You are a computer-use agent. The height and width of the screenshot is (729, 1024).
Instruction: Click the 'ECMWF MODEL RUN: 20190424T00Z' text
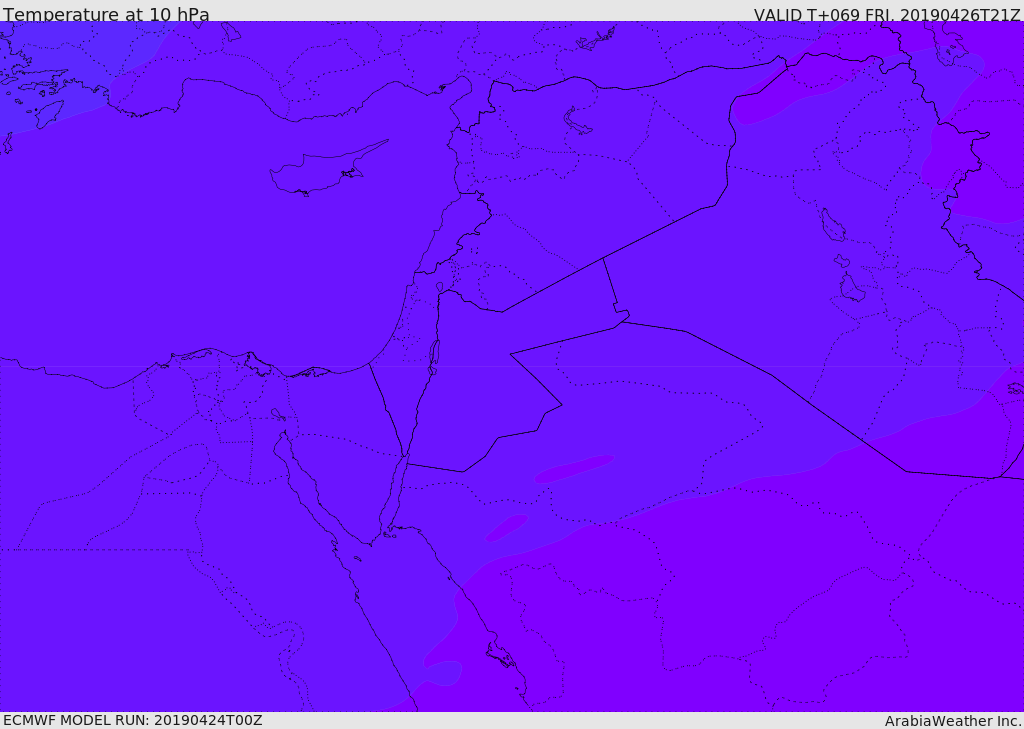click(133, 720)
